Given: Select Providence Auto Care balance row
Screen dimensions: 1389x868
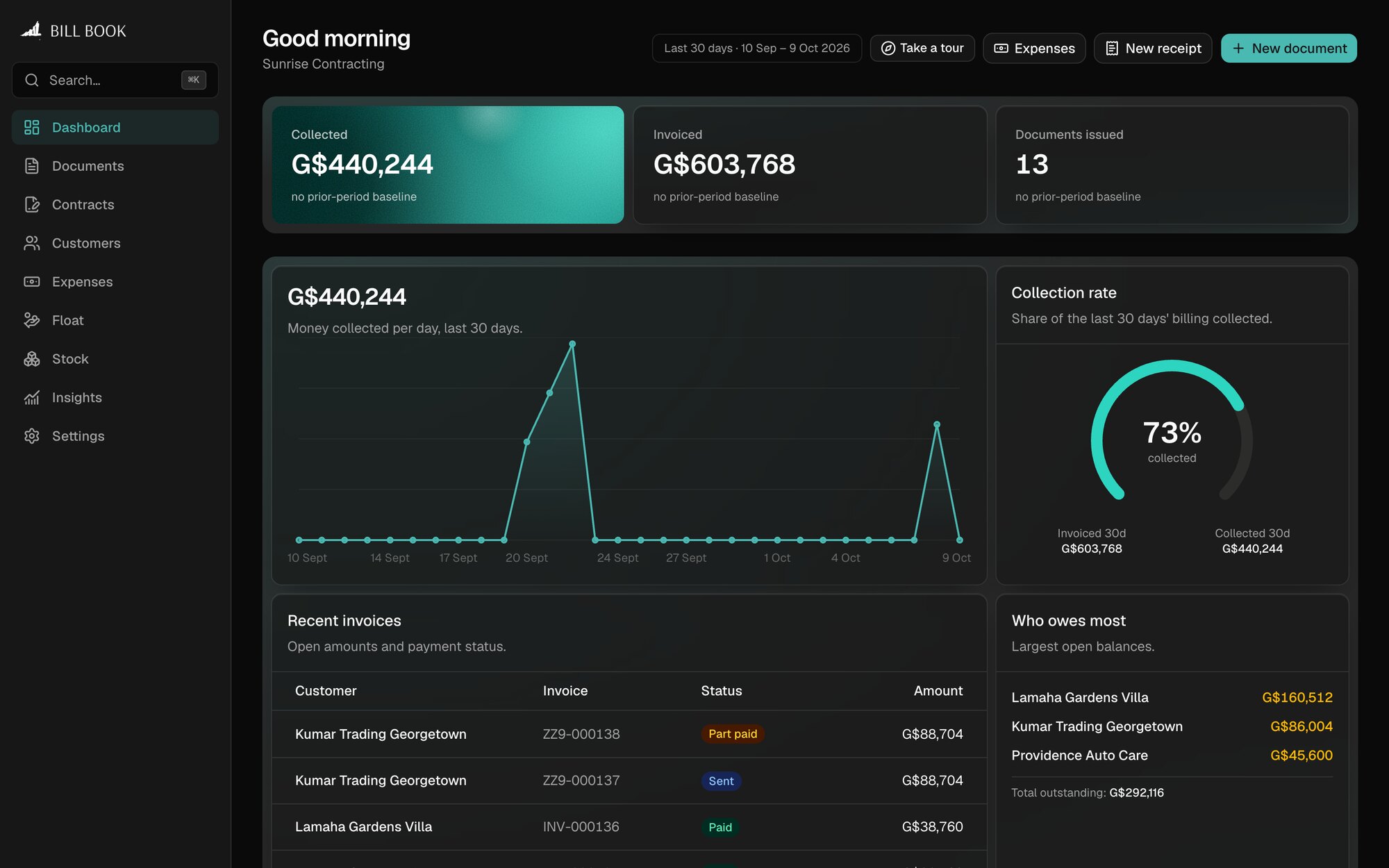Looking at the screenshot, I should click(1172, 755).
